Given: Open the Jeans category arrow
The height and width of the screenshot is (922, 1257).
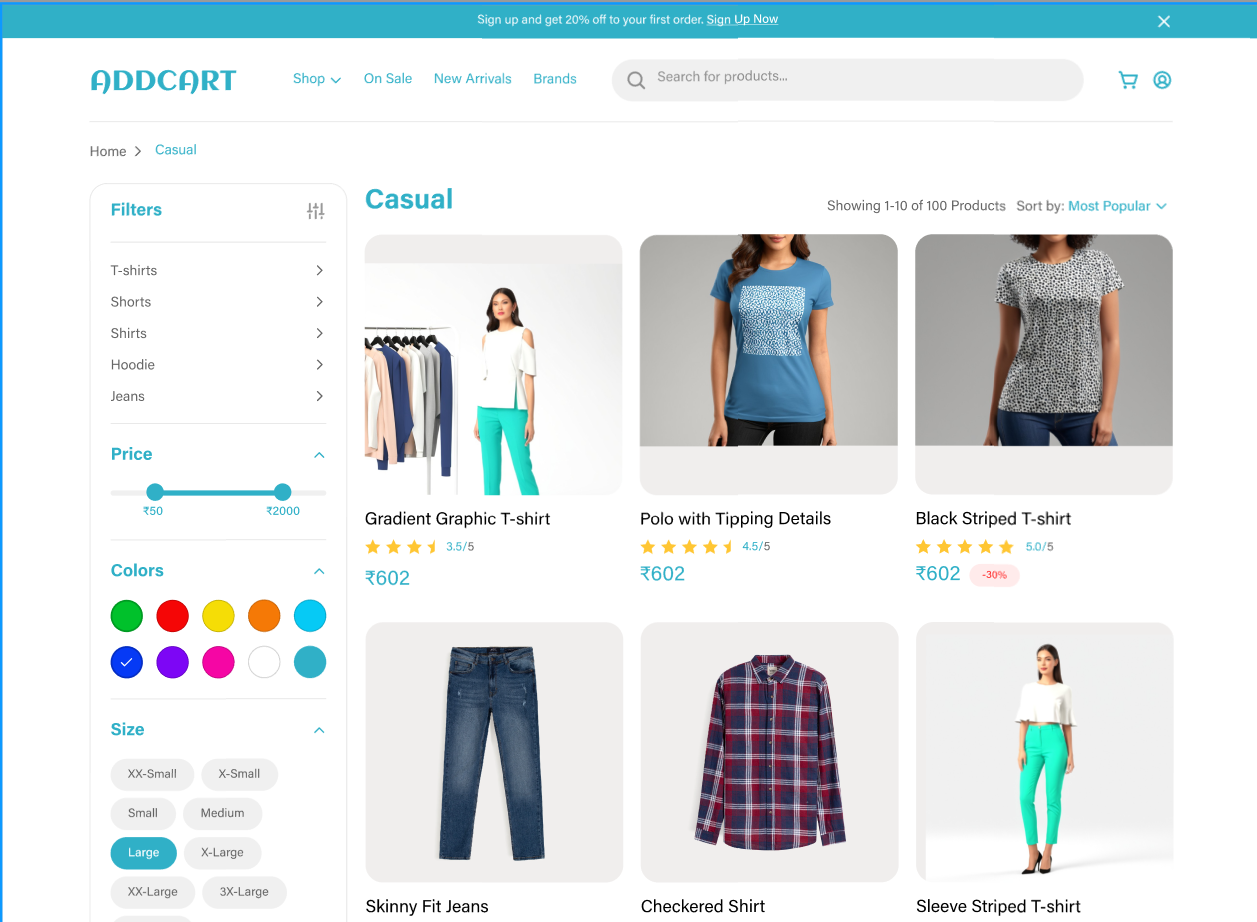Looking at the screenshot, I should point(319,396).
